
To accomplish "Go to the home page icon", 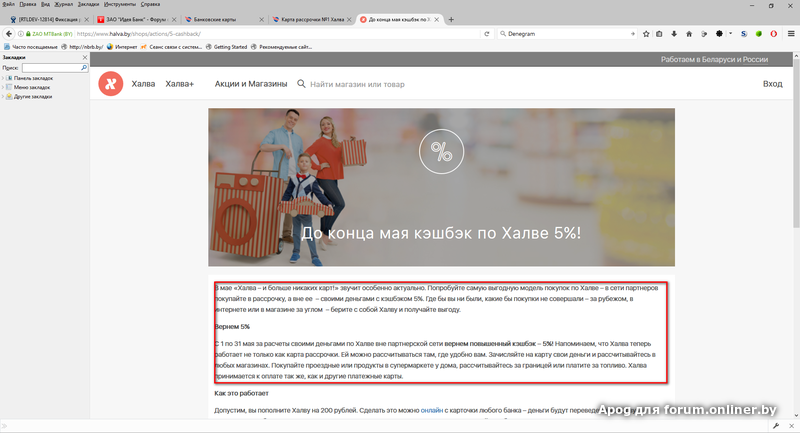I will point(689,34).
